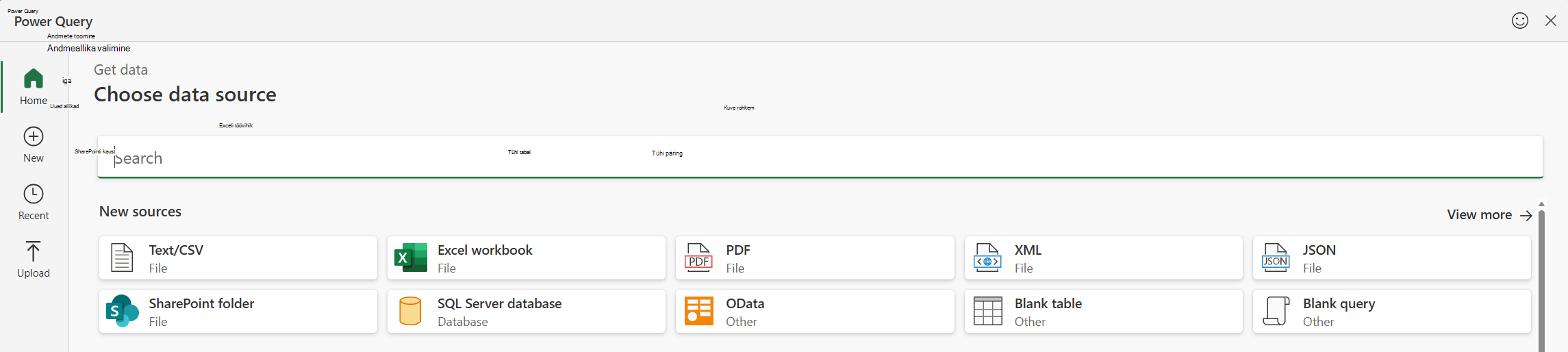
Task: Click the scrollbar up arrow
Action: (1541, 204)
